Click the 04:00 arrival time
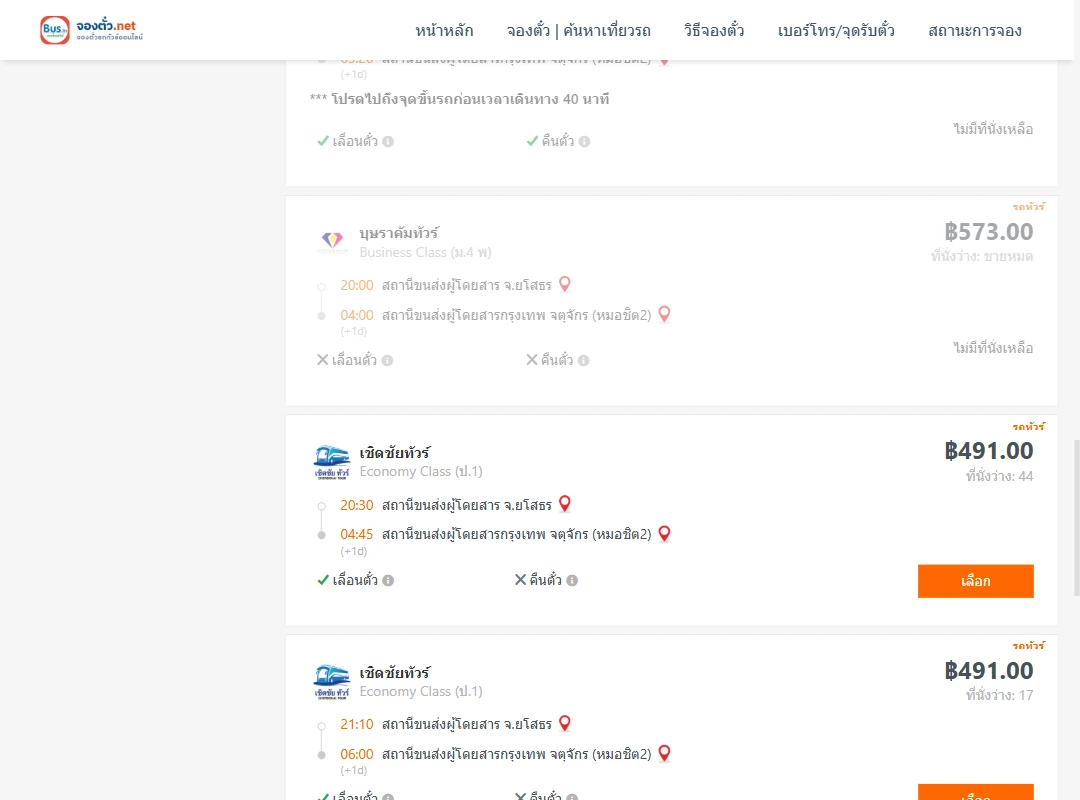Image resolution: width=1080 pixels, height=800 pixels. (x=357, y=316)
